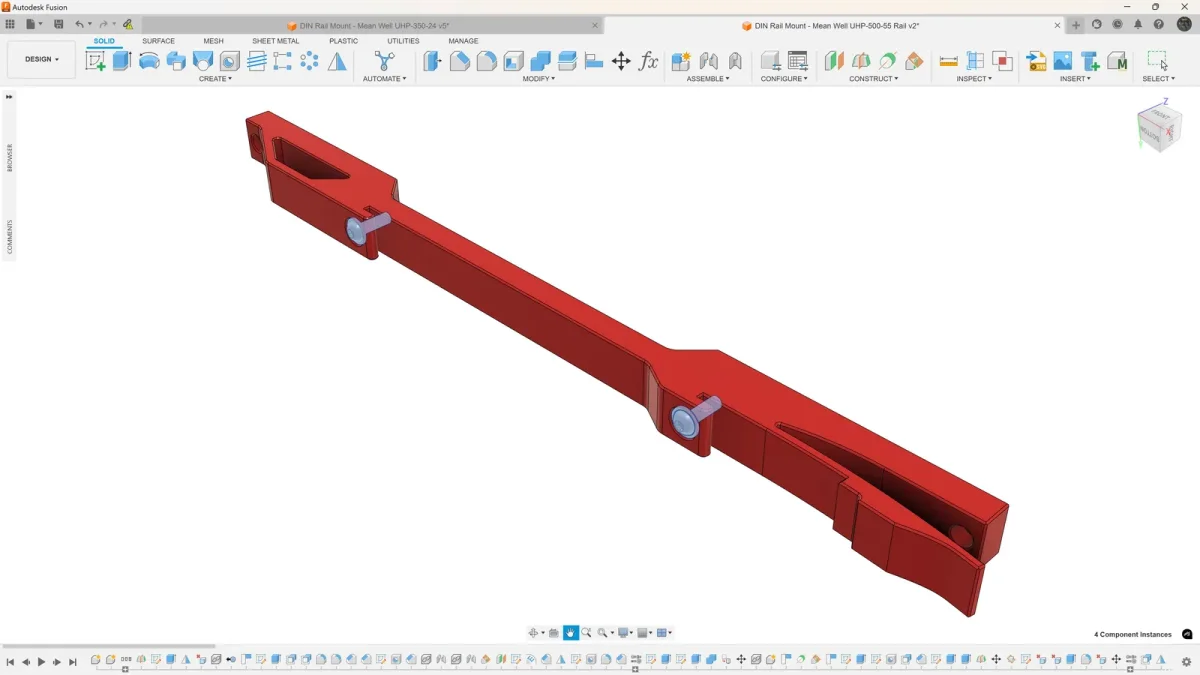
Task: Click the Insert Canvas image icon
Action: pos(1063,61)
